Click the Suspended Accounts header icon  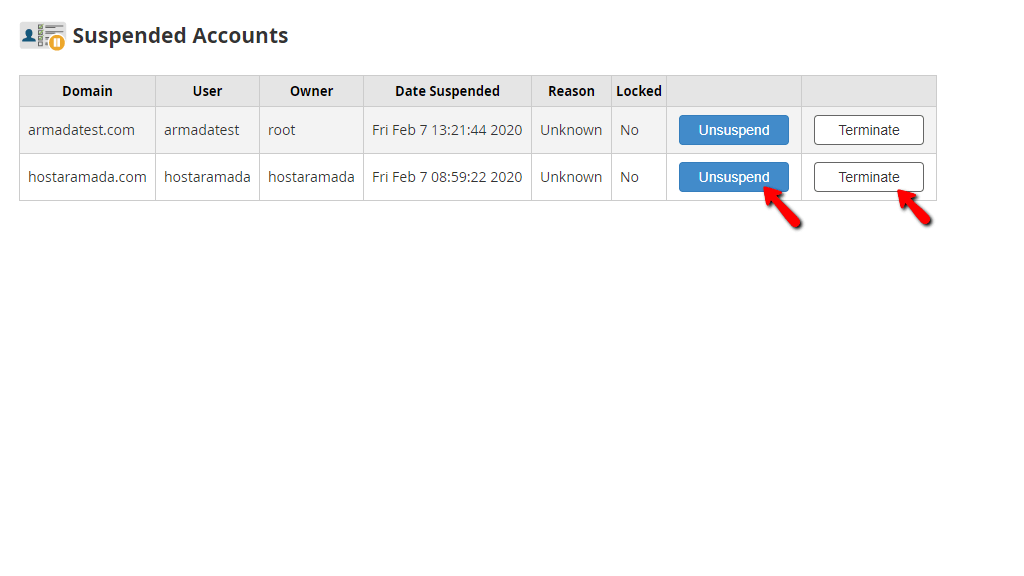42,36
